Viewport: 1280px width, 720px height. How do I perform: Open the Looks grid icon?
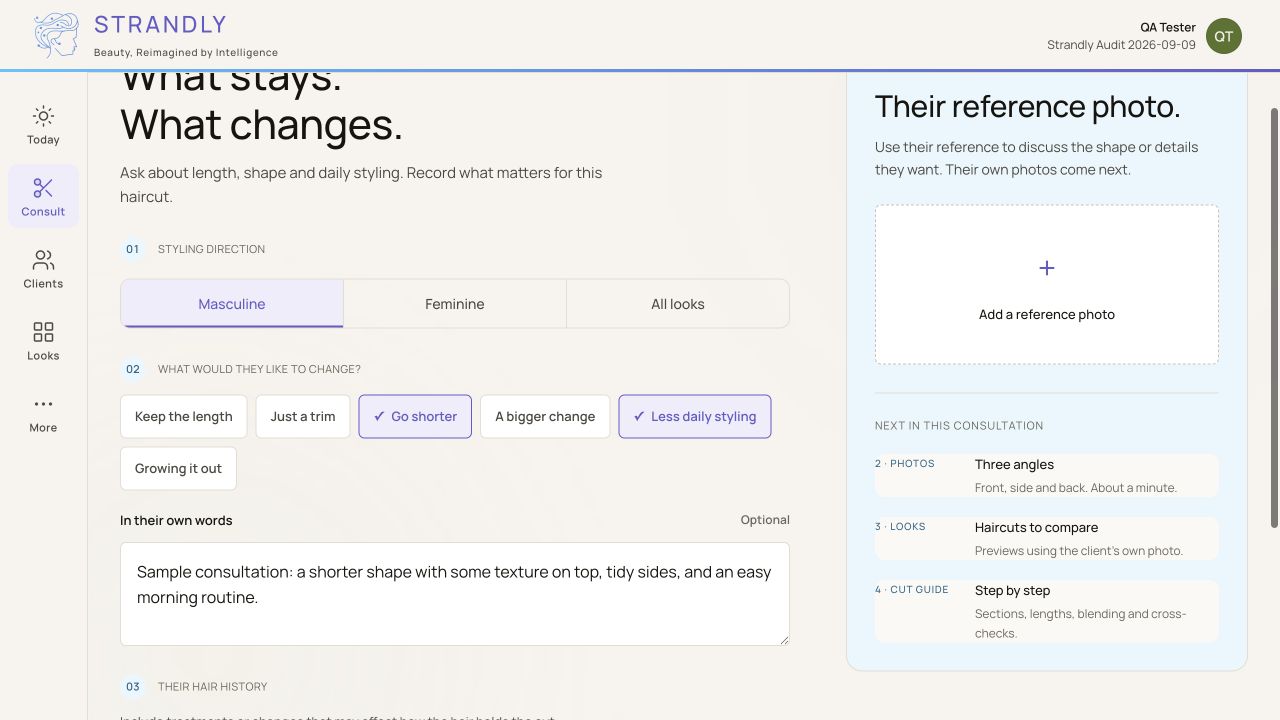[x=43, y=332]
